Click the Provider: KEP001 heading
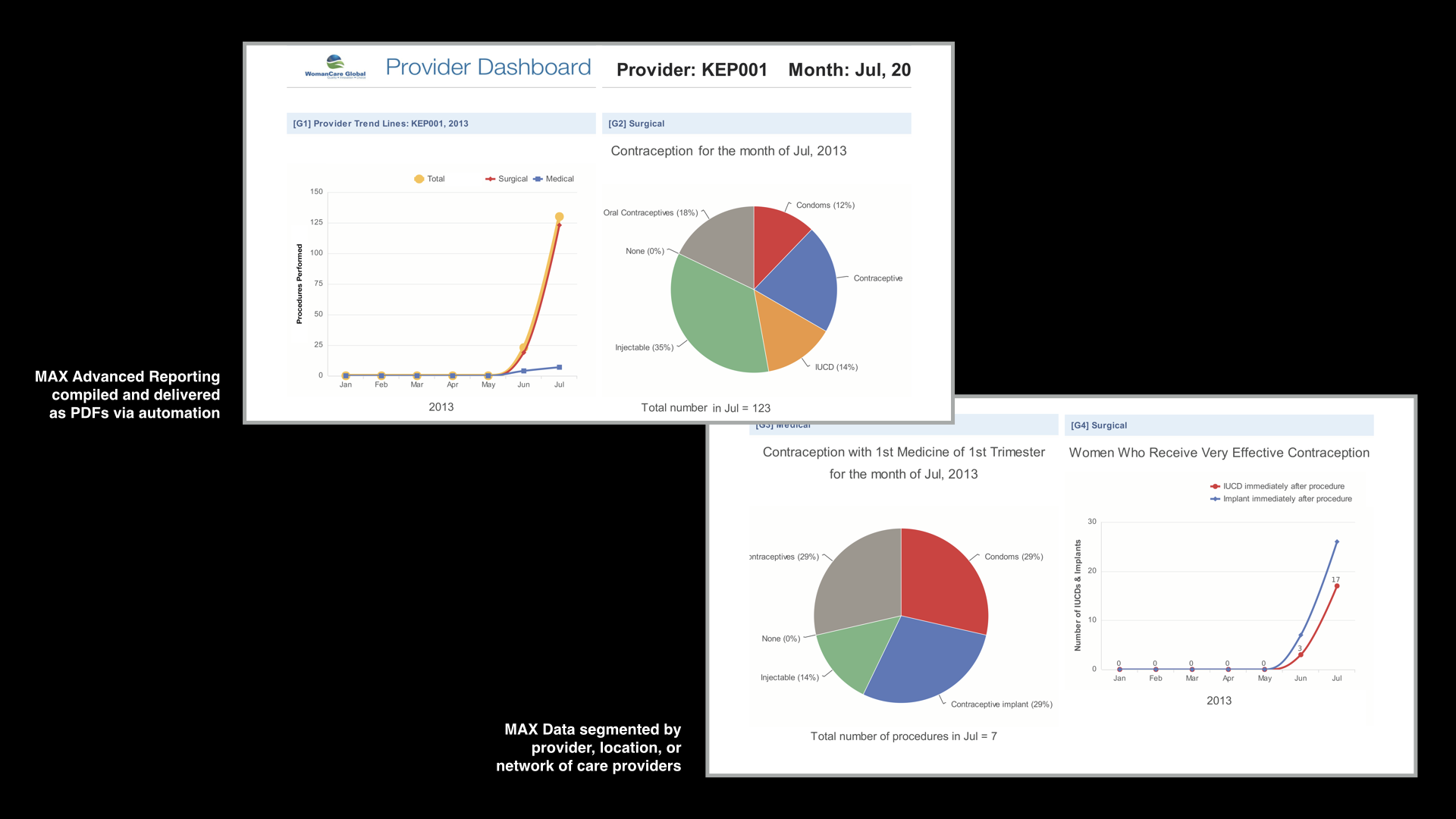The height and width of the screenshot is (819, 1456). tap(692, 70)
